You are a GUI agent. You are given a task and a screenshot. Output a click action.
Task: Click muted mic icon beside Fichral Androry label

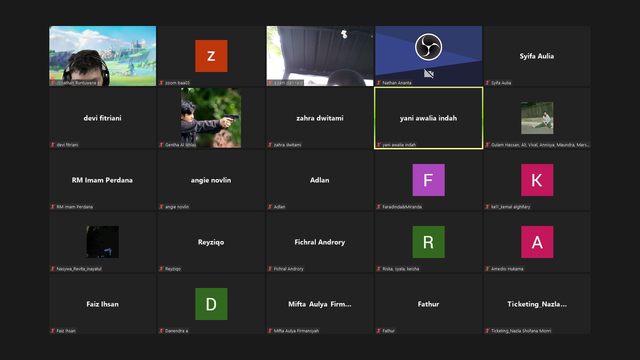coord(270,269)
